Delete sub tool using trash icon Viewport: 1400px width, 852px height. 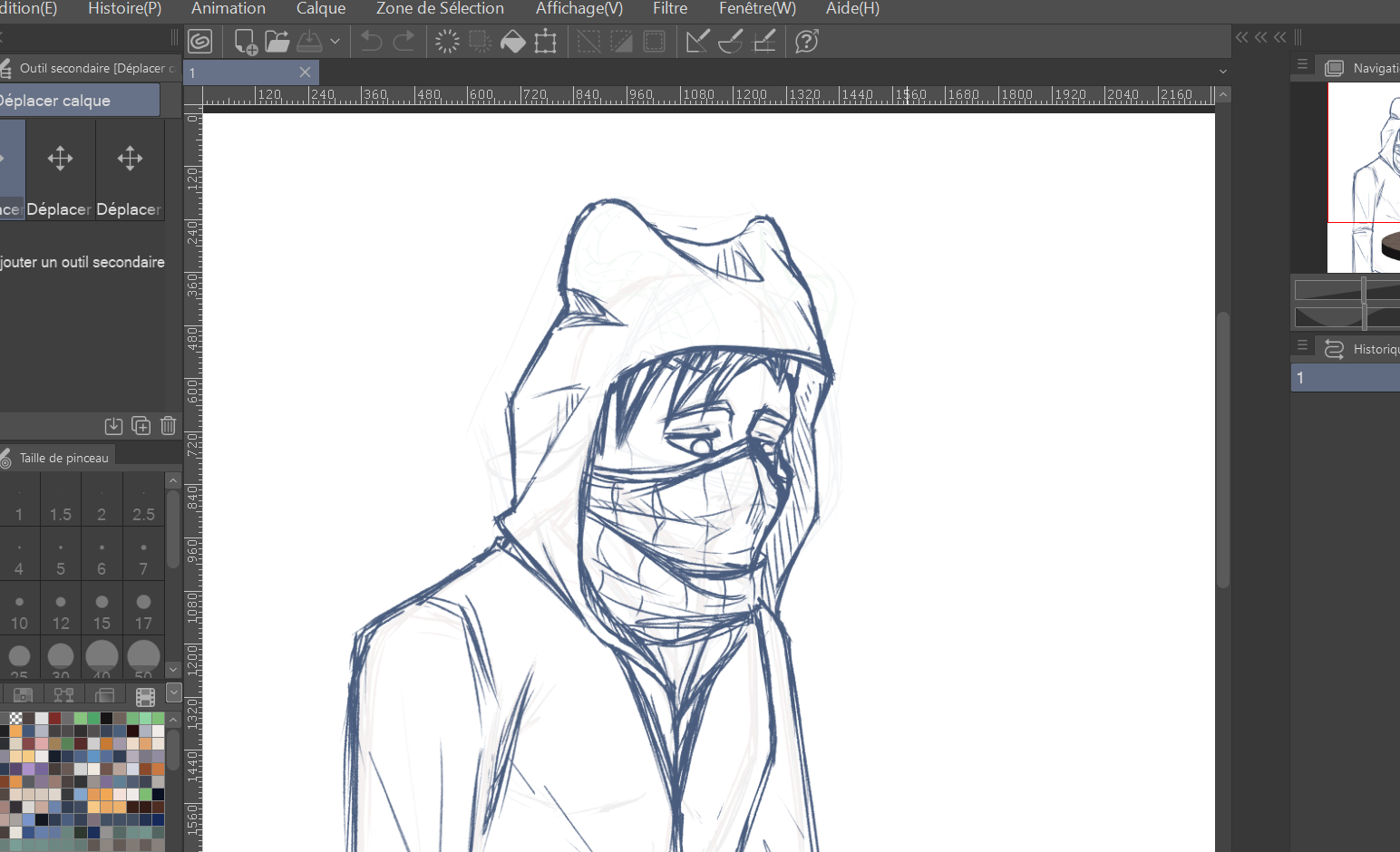(168, 425)
